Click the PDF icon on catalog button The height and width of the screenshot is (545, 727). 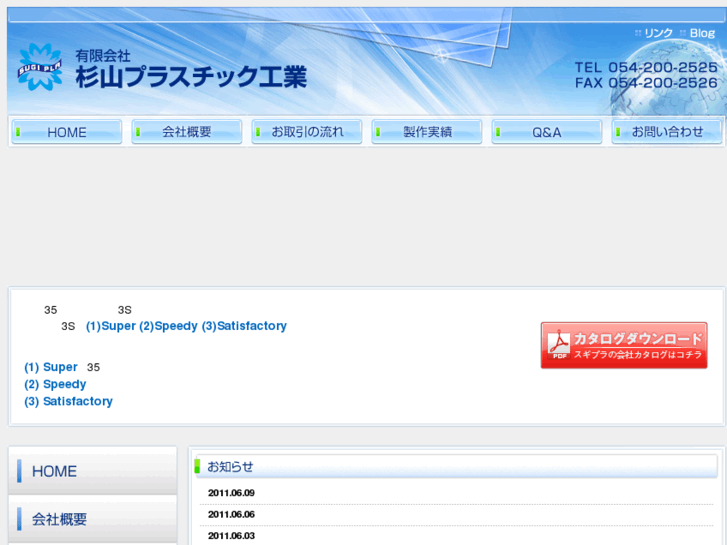click(559, 345)
